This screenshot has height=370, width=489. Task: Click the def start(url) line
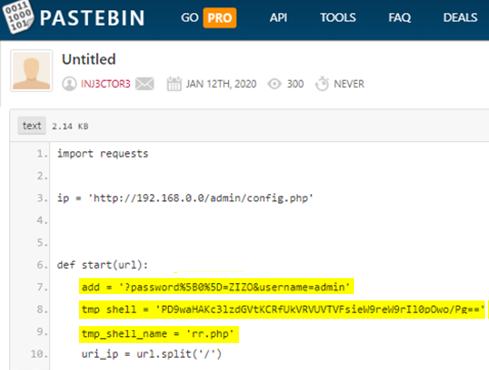[x=102, y=265]
